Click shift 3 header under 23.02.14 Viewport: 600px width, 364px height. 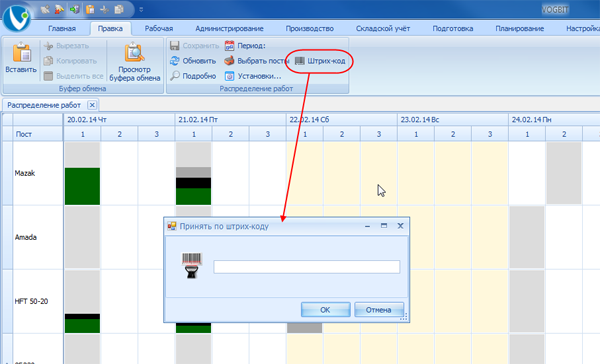click(490, 134)
